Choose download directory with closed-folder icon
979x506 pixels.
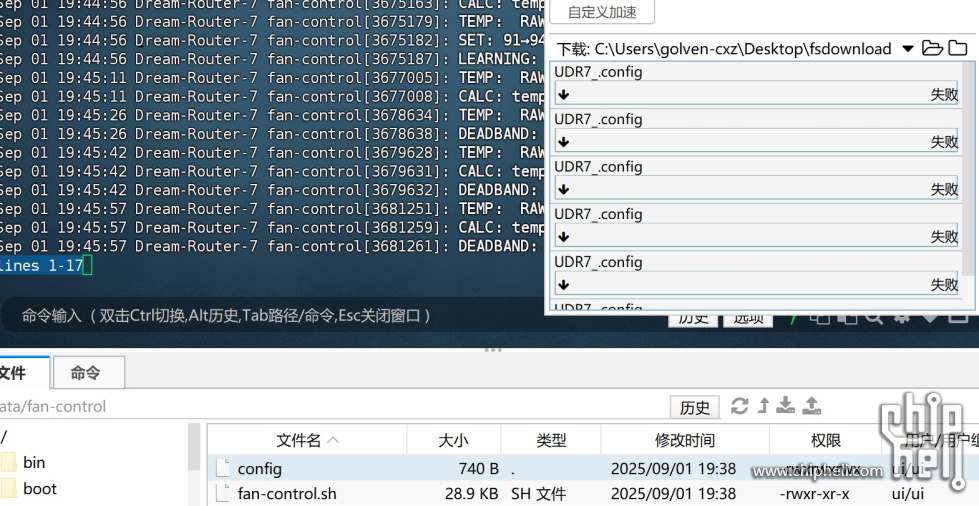(957, 48)
